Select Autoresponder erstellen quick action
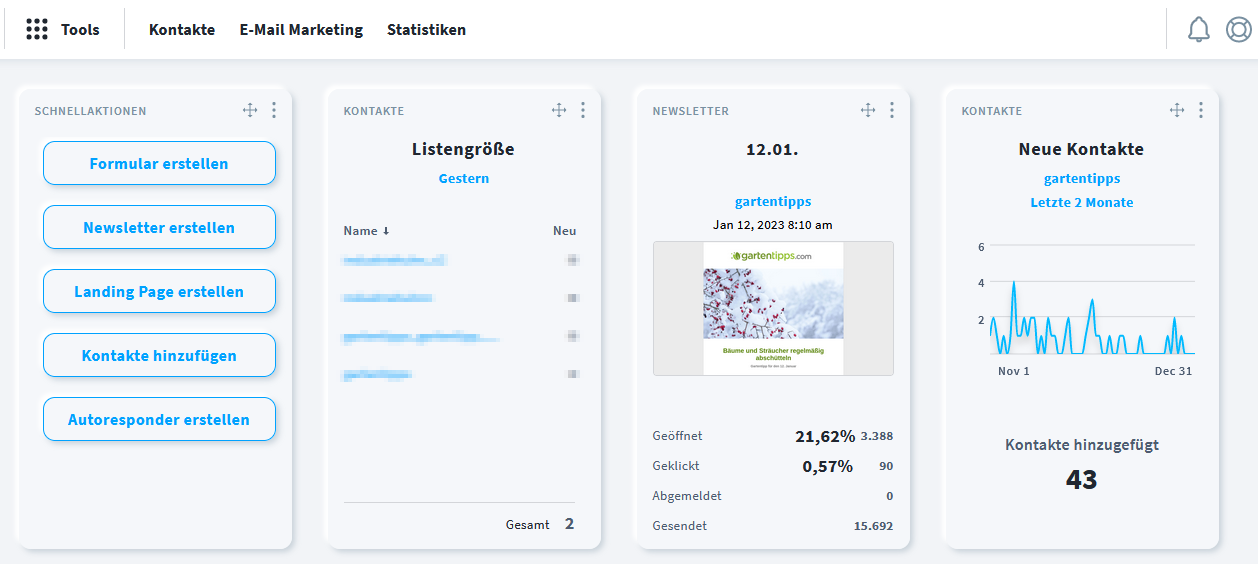 tap(159, 419)
